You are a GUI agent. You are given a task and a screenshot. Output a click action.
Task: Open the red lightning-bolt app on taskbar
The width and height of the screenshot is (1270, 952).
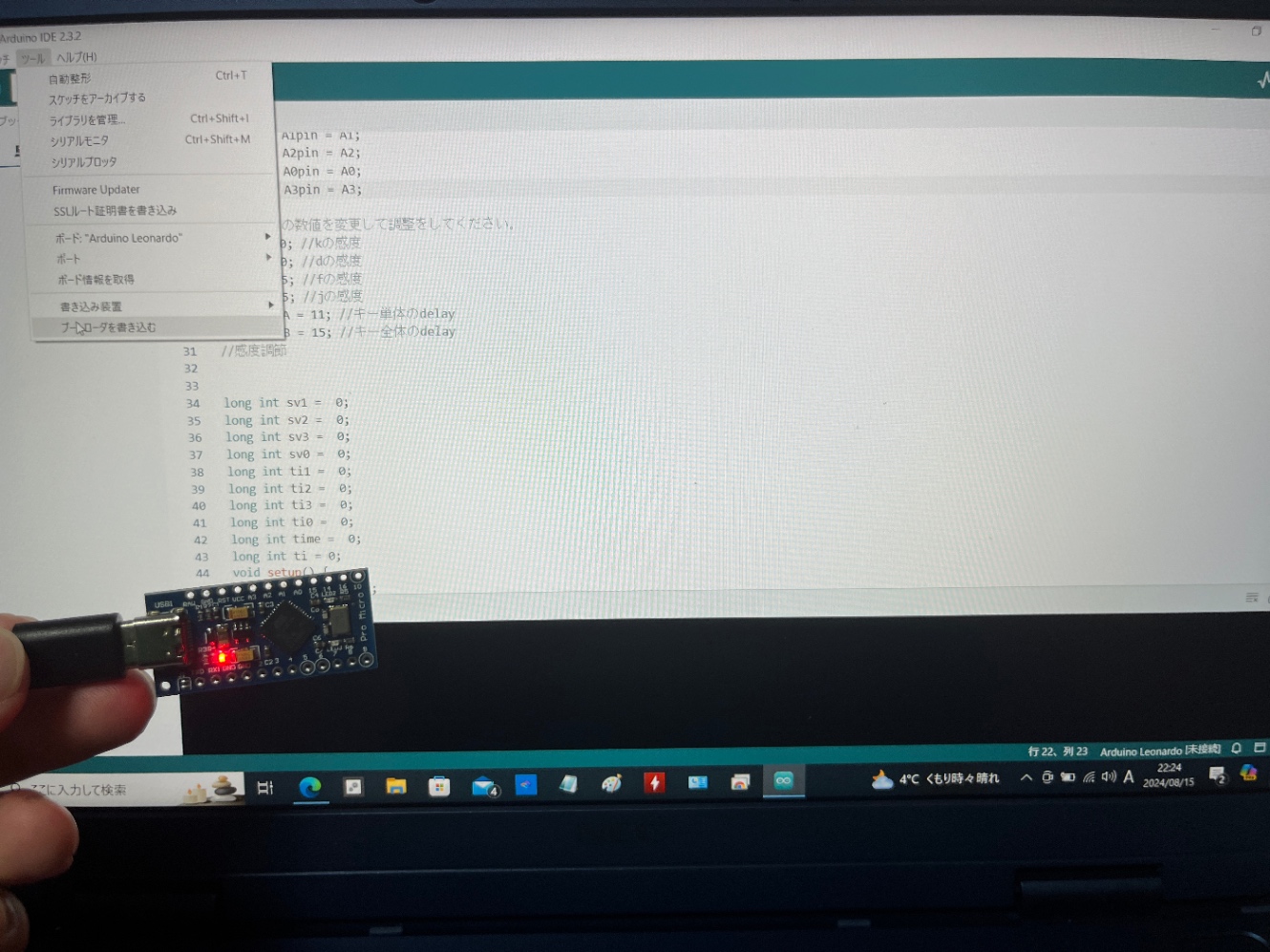click(x=654, y=783)
